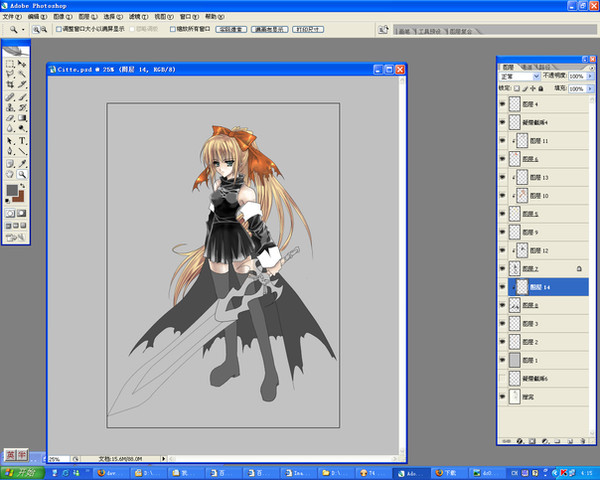Open the 窗口(W) menu
Image resolution: width=600 pixels, height=480 pixels.
tap(189, 16)
